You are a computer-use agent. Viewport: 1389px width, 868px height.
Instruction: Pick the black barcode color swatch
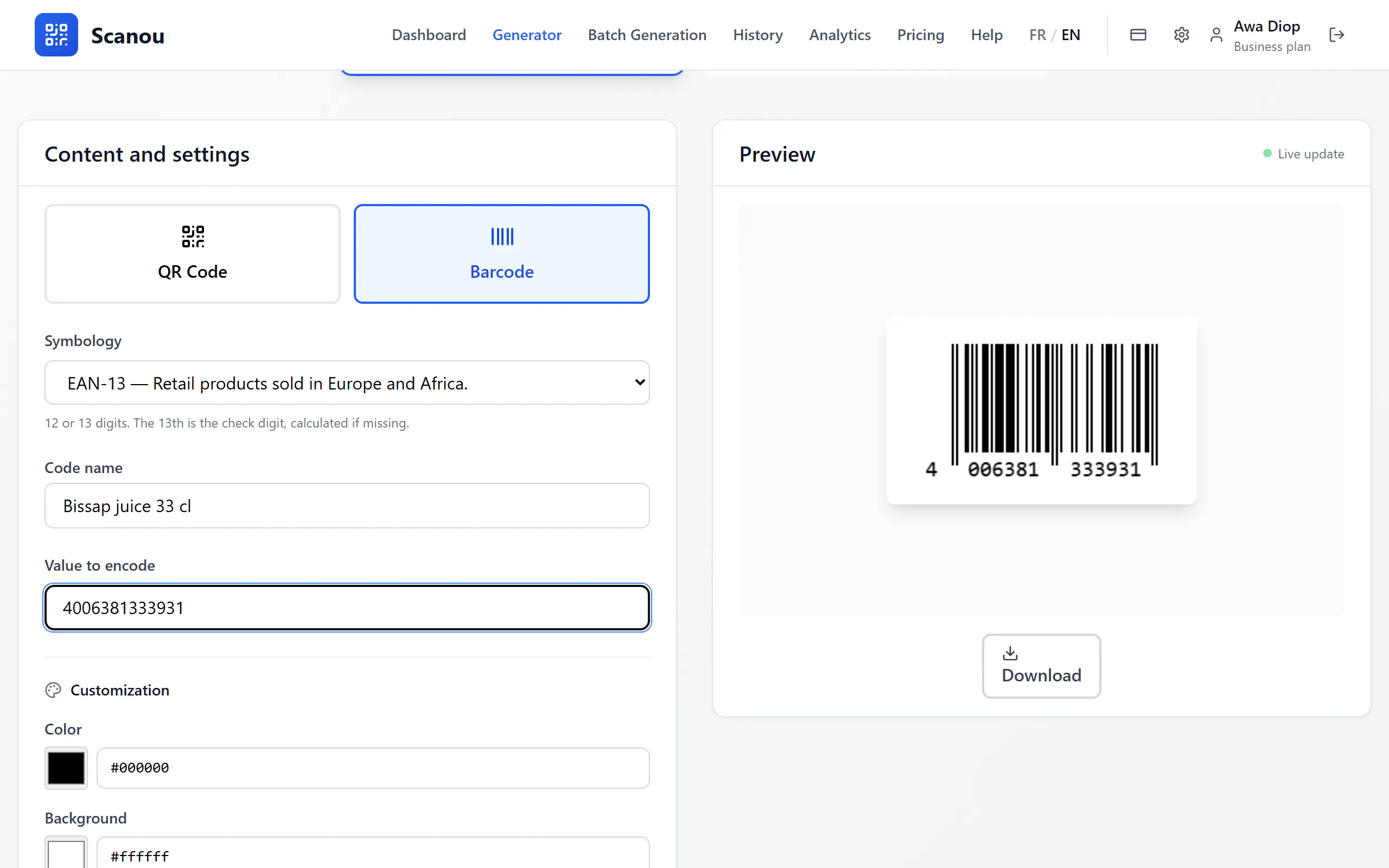click(x=66, y=768)
